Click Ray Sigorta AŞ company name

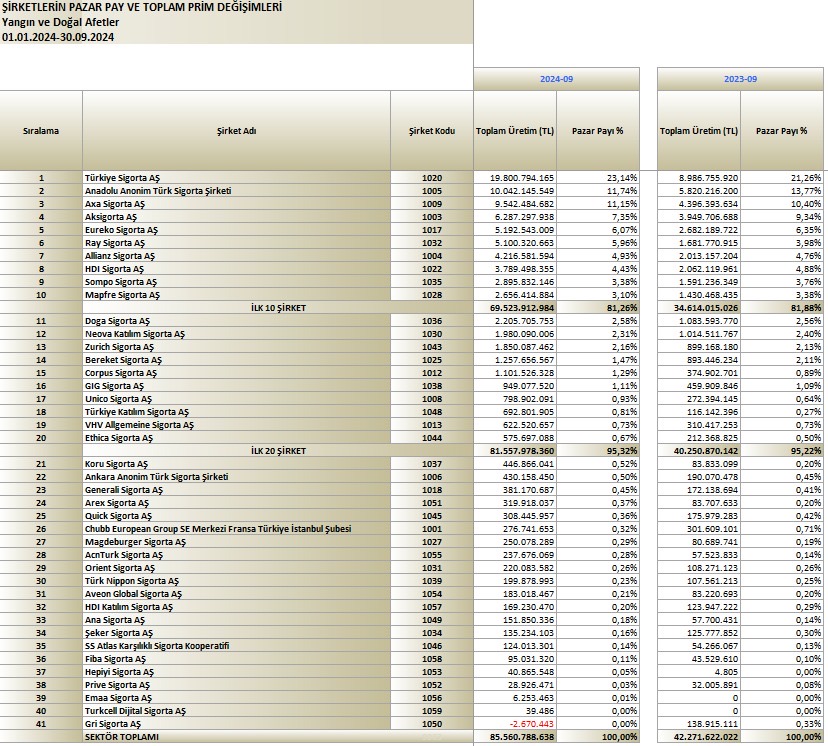point(236,243)
